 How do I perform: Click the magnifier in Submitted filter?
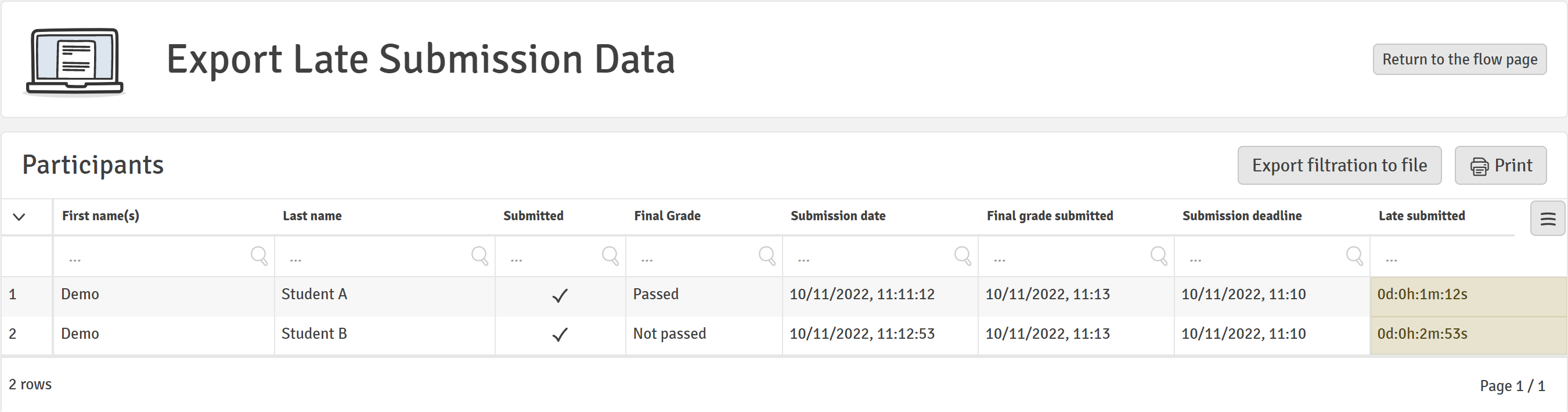coord(610,256)
